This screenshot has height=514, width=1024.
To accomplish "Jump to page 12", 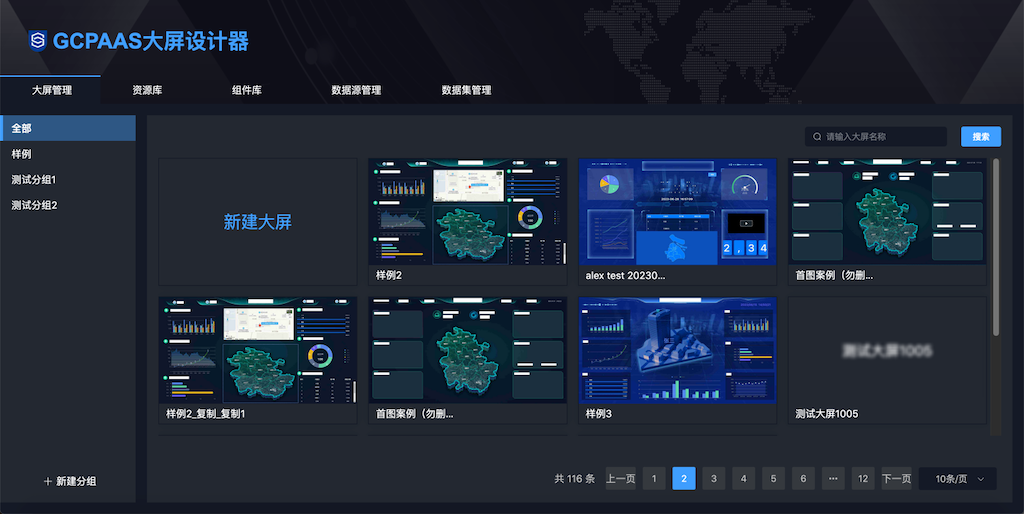I will 863,479.
